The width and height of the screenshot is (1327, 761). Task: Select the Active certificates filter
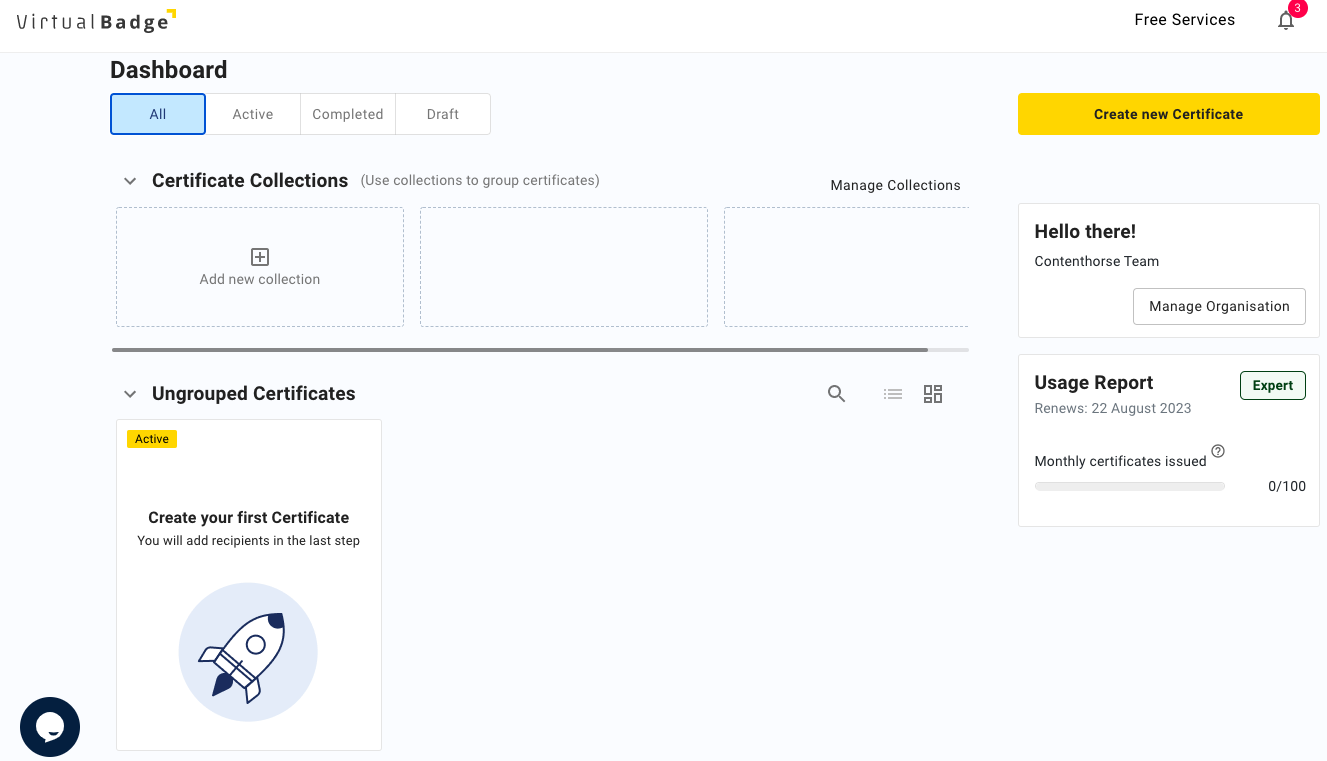pyautogui.click(x=252, y=113)
